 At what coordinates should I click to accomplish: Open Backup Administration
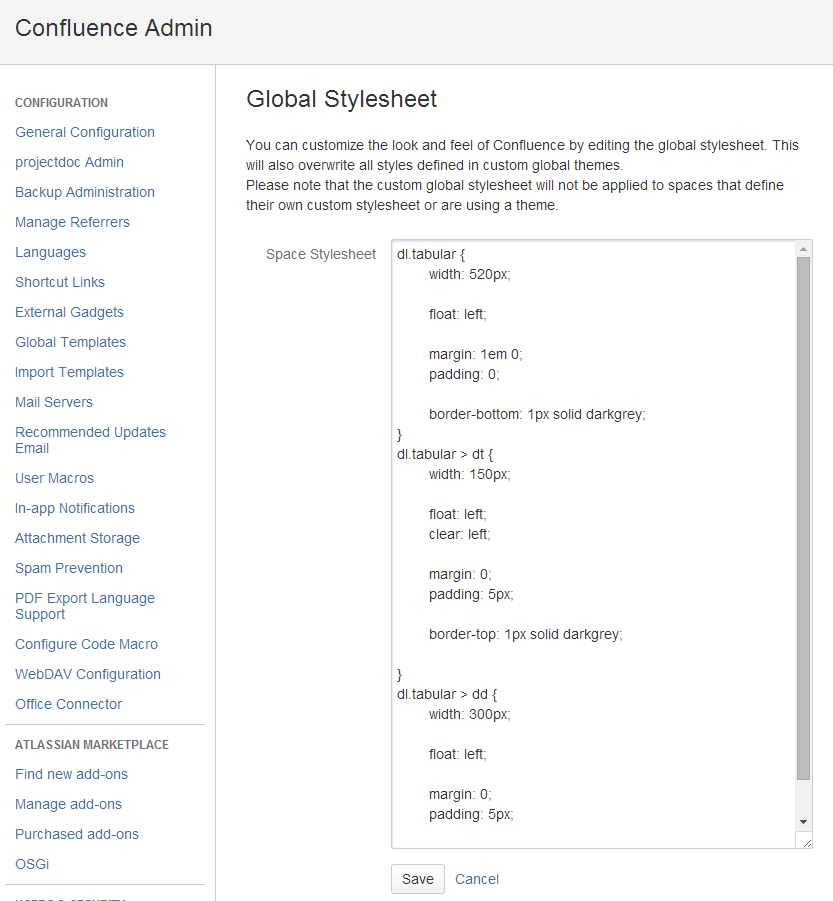85,192
